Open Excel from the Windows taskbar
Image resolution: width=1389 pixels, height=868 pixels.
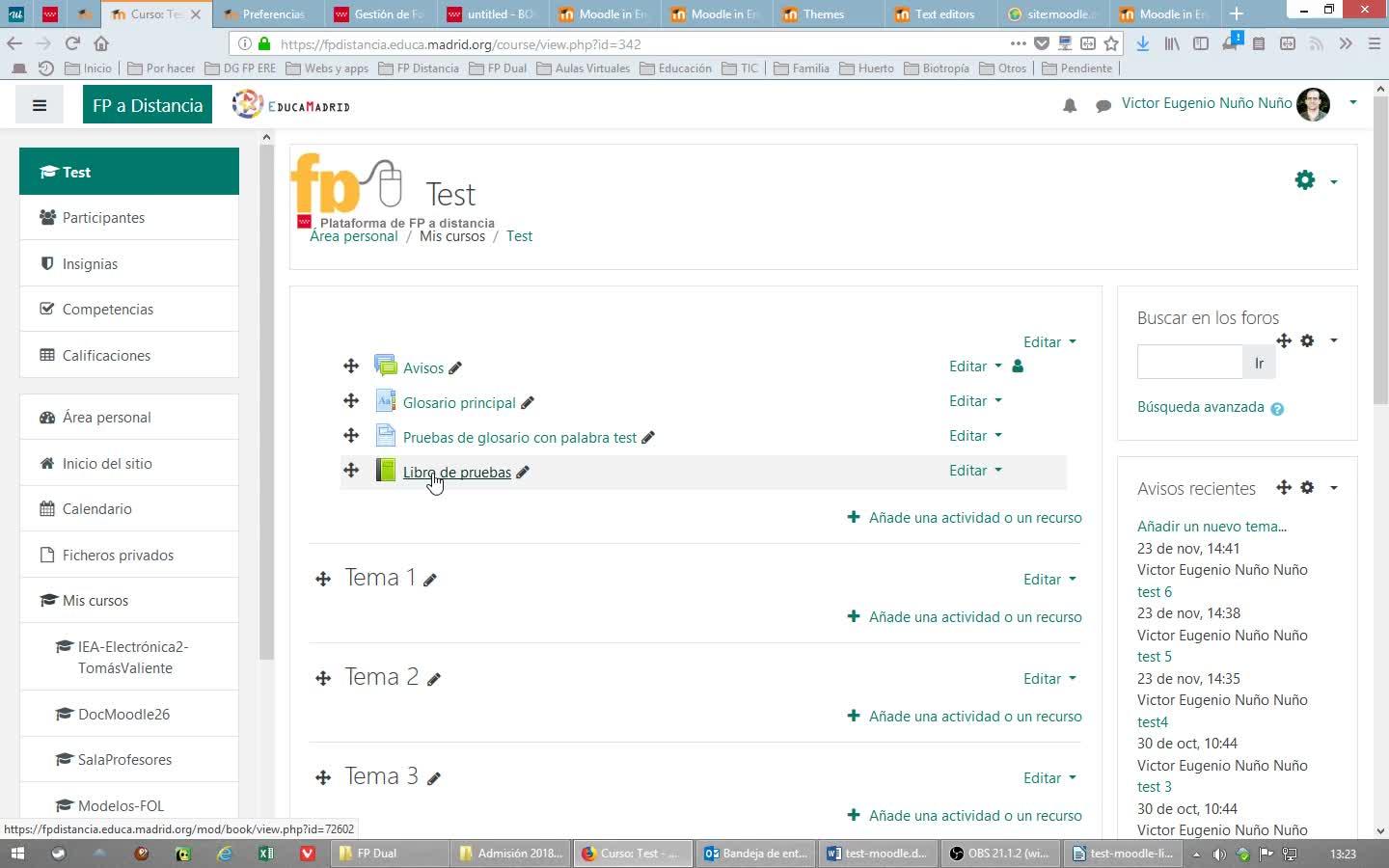pyautogui.click(x=265, y=854)
